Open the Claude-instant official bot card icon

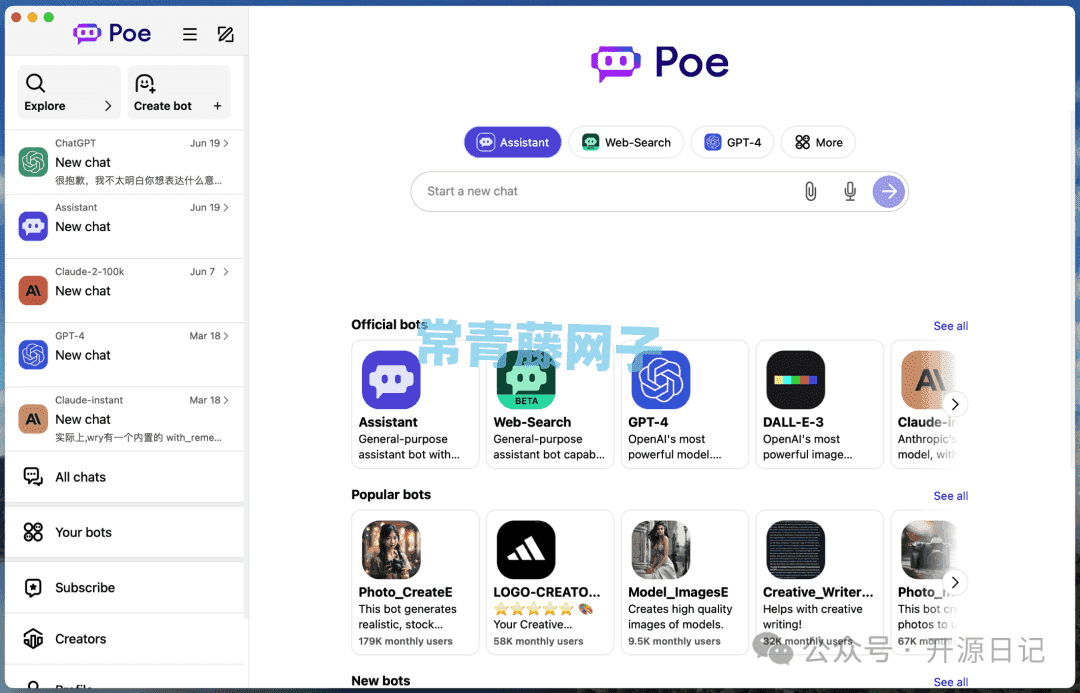click(928, 380)
